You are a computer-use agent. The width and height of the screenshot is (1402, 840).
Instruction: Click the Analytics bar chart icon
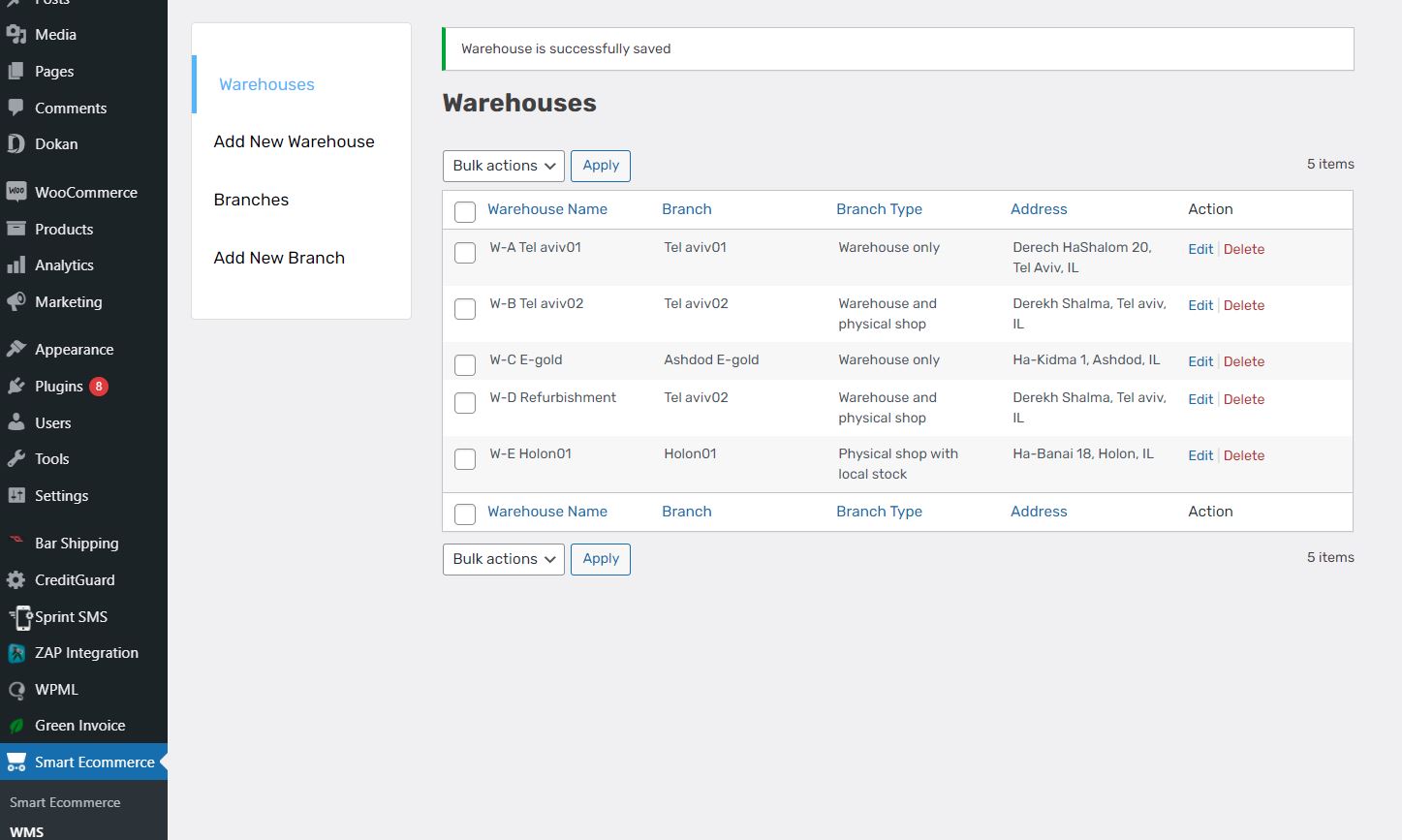[16, 265]
